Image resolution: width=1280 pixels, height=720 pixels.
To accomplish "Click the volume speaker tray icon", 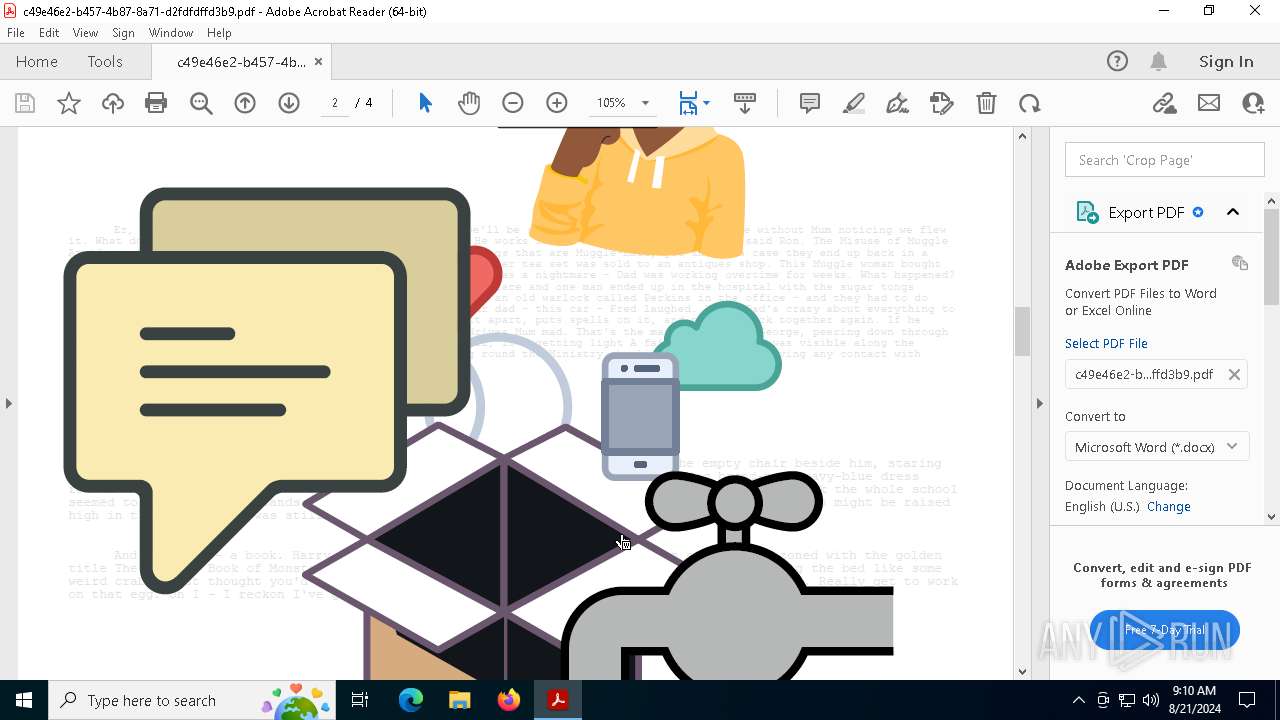I will coord(1150,700).
